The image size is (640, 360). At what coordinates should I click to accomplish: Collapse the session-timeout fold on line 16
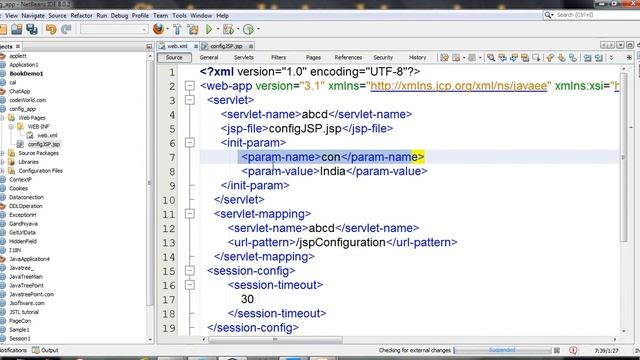[189, 285]
